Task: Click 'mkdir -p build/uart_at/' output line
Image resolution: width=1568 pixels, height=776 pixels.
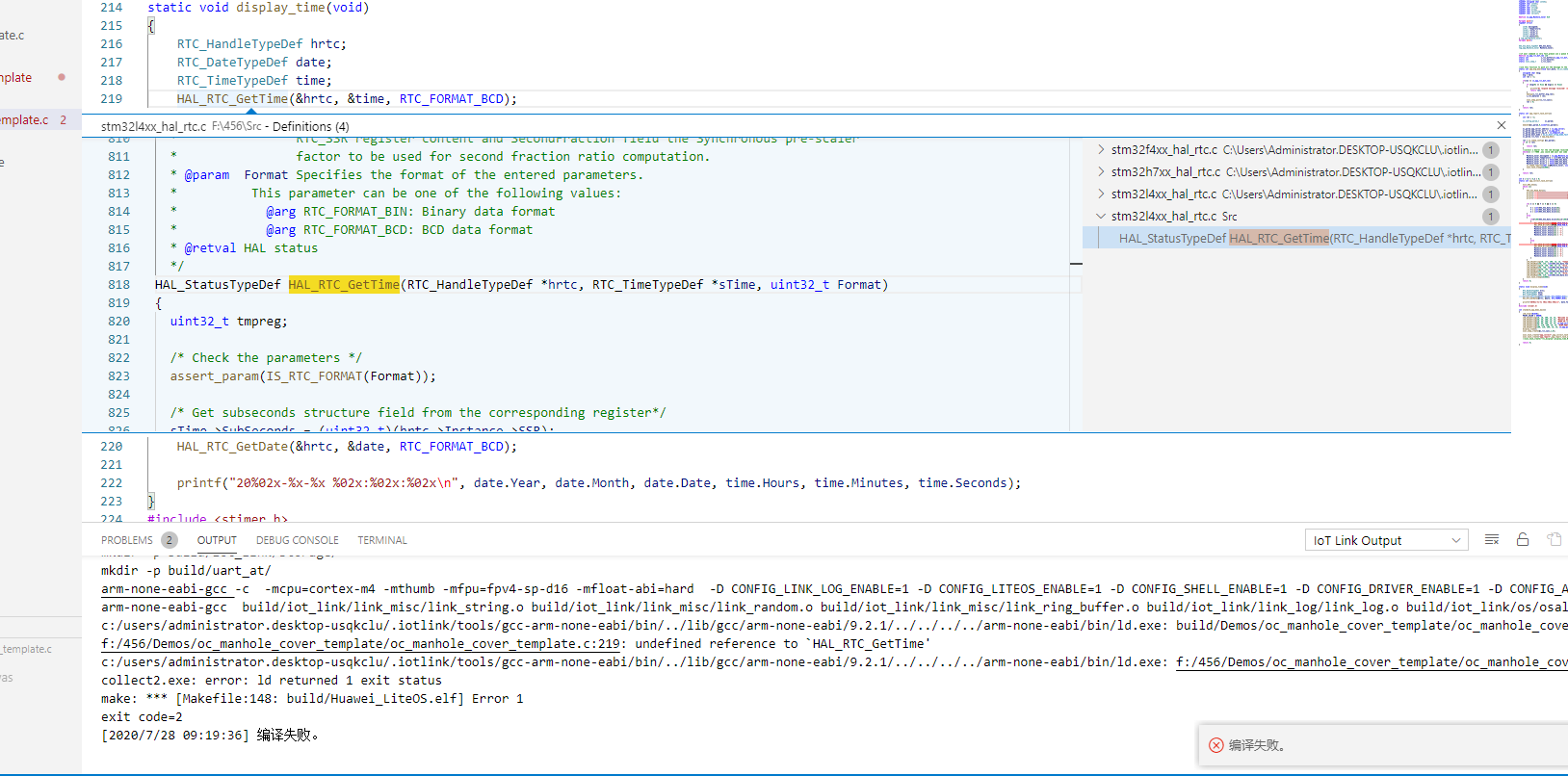Action: 186,571
